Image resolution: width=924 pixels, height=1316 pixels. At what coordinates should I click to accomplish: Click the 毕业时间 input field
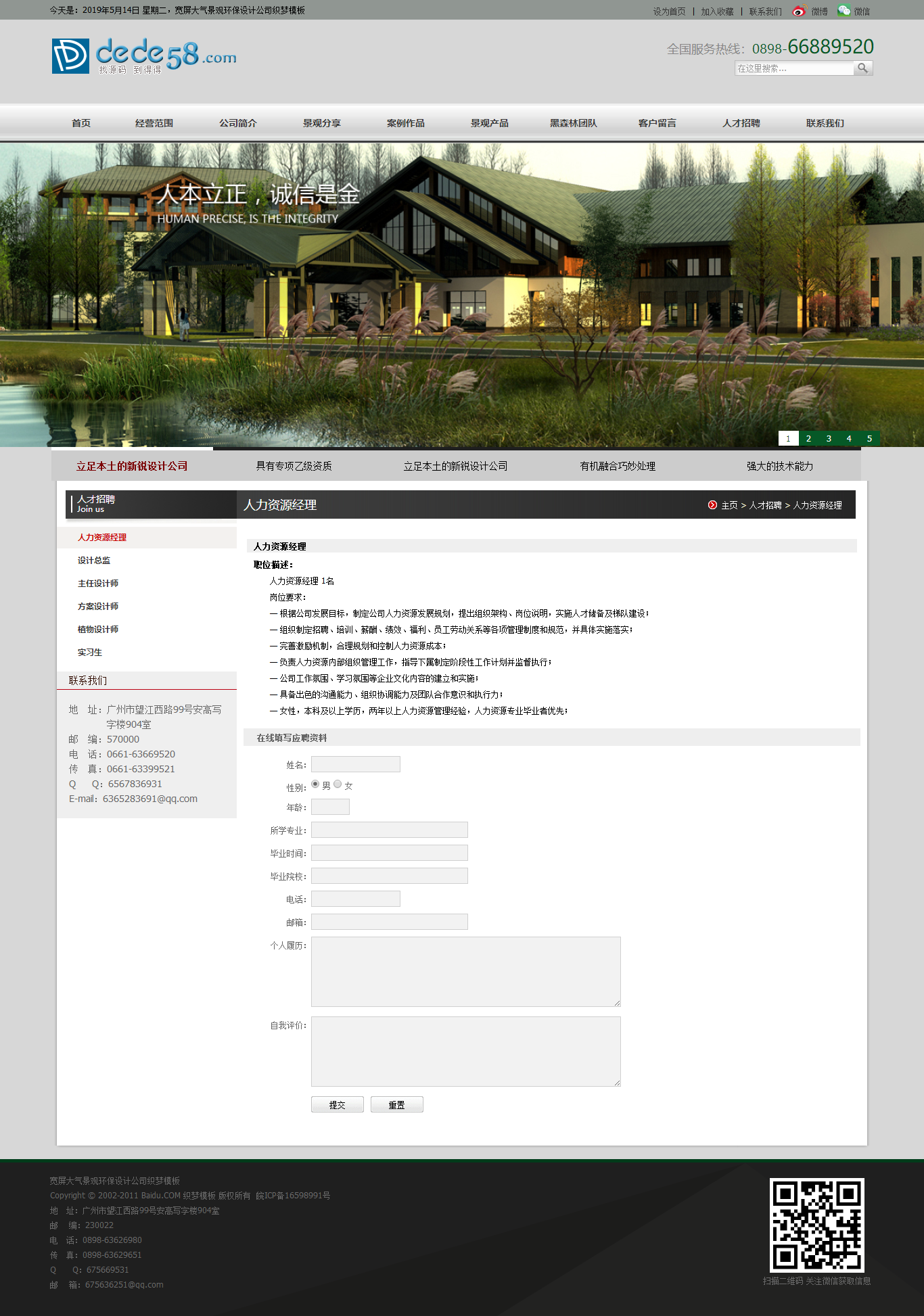click(390, 853)
